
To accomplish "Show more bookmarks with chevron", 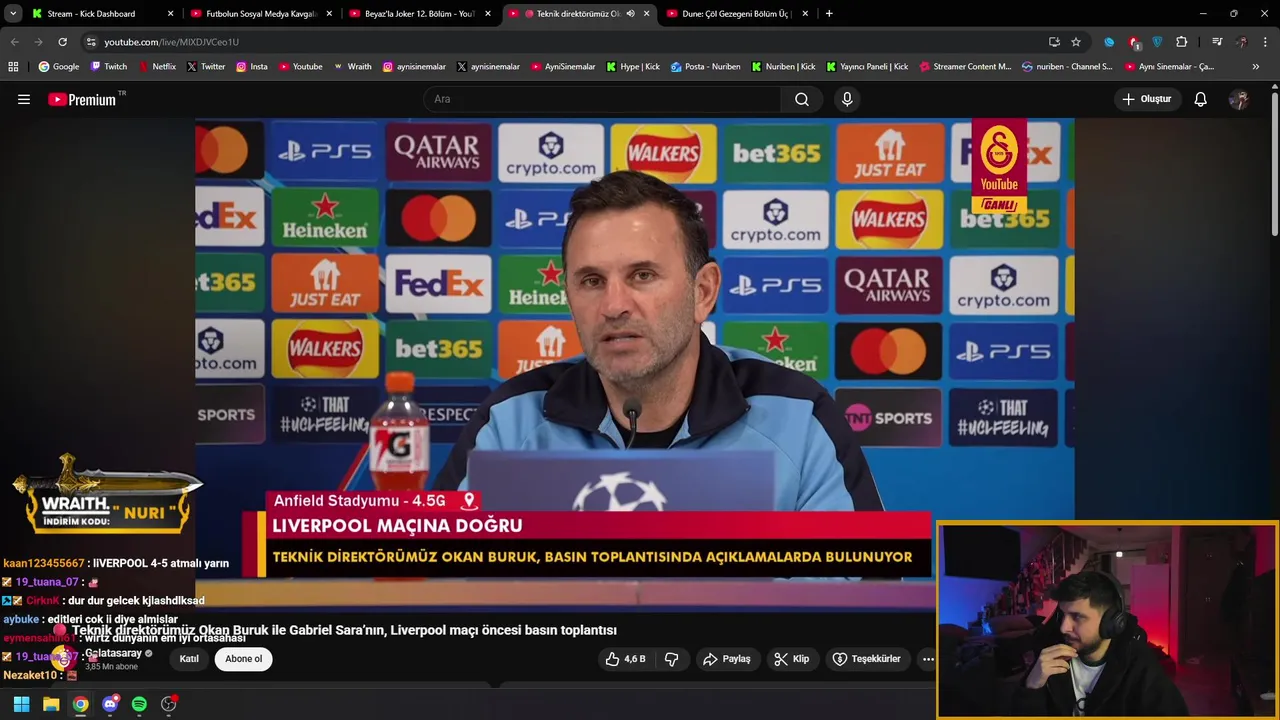I will click(1256, 67).
